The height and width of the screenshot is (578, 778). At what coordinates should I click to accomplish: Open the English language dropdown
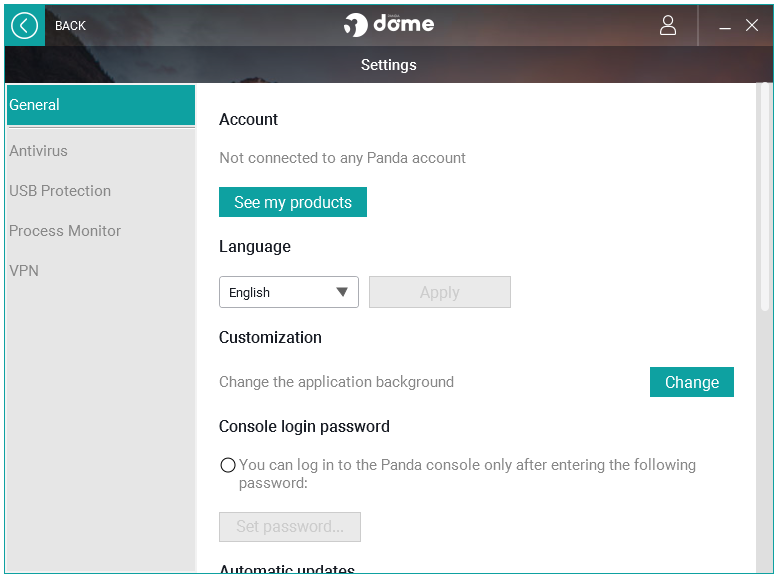pos(289,292)
